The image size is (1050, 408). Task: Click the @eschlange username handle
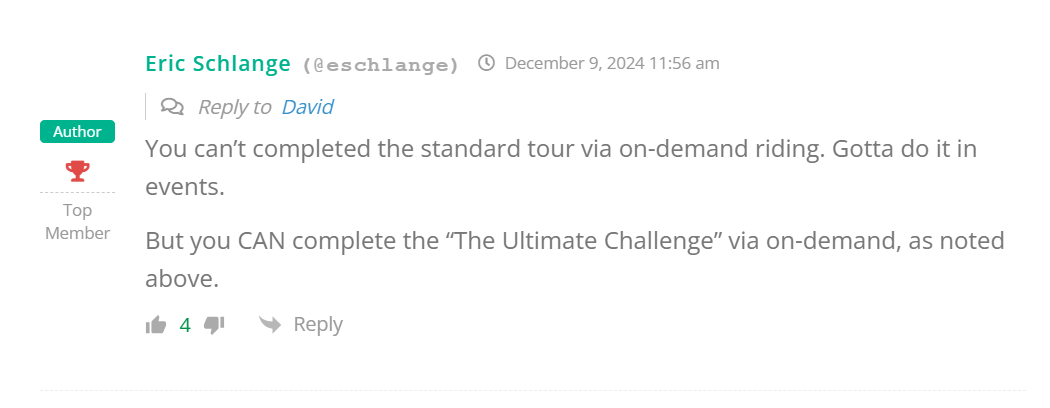click(x=381, y=65)
